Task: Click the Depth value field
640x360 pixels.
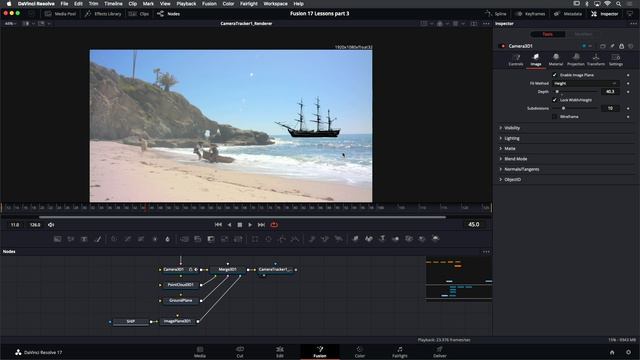Action: (x=610, y=92)
